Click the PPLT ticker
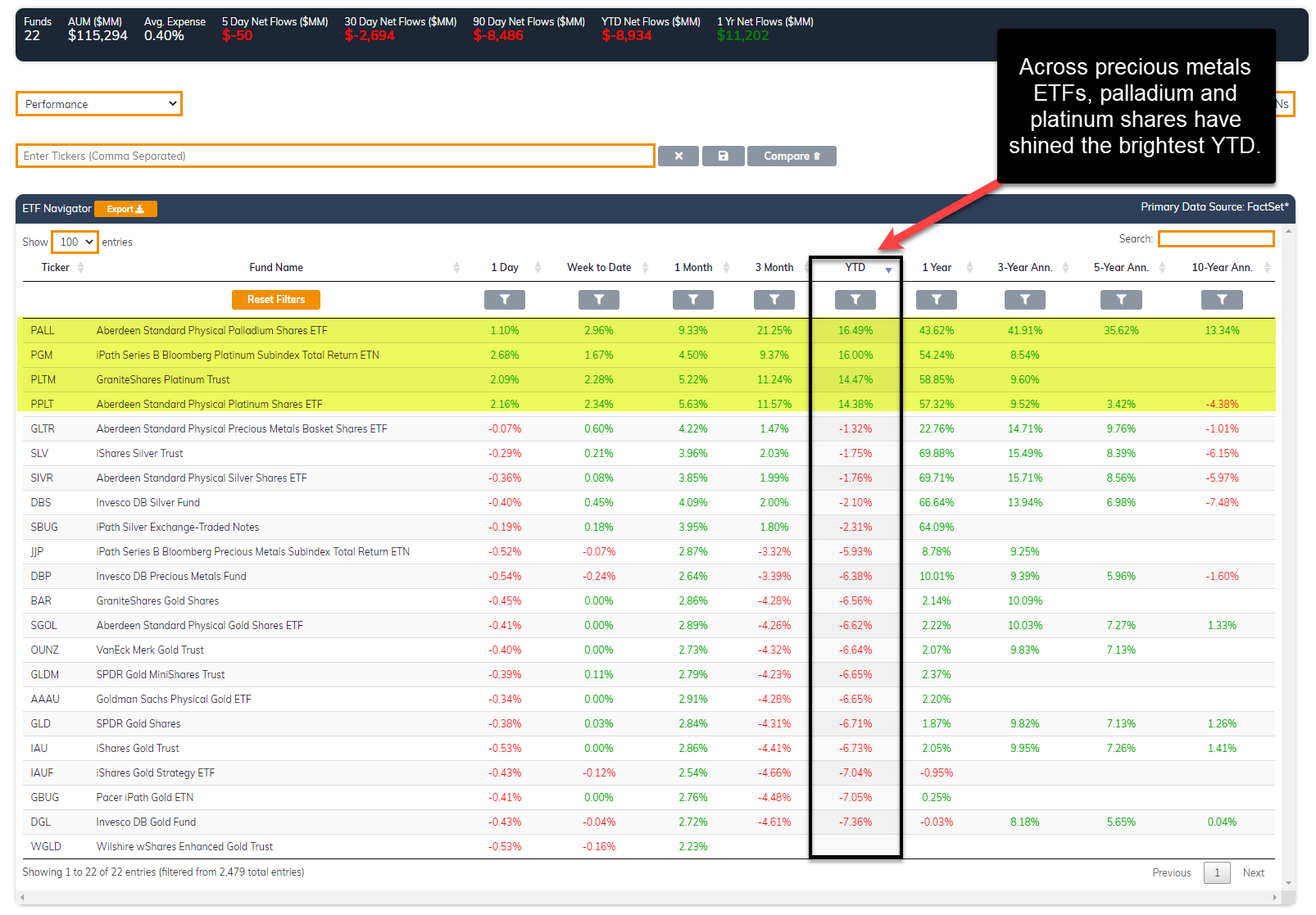The width and height of the screenshot is (1316, 915). point(43,405)
